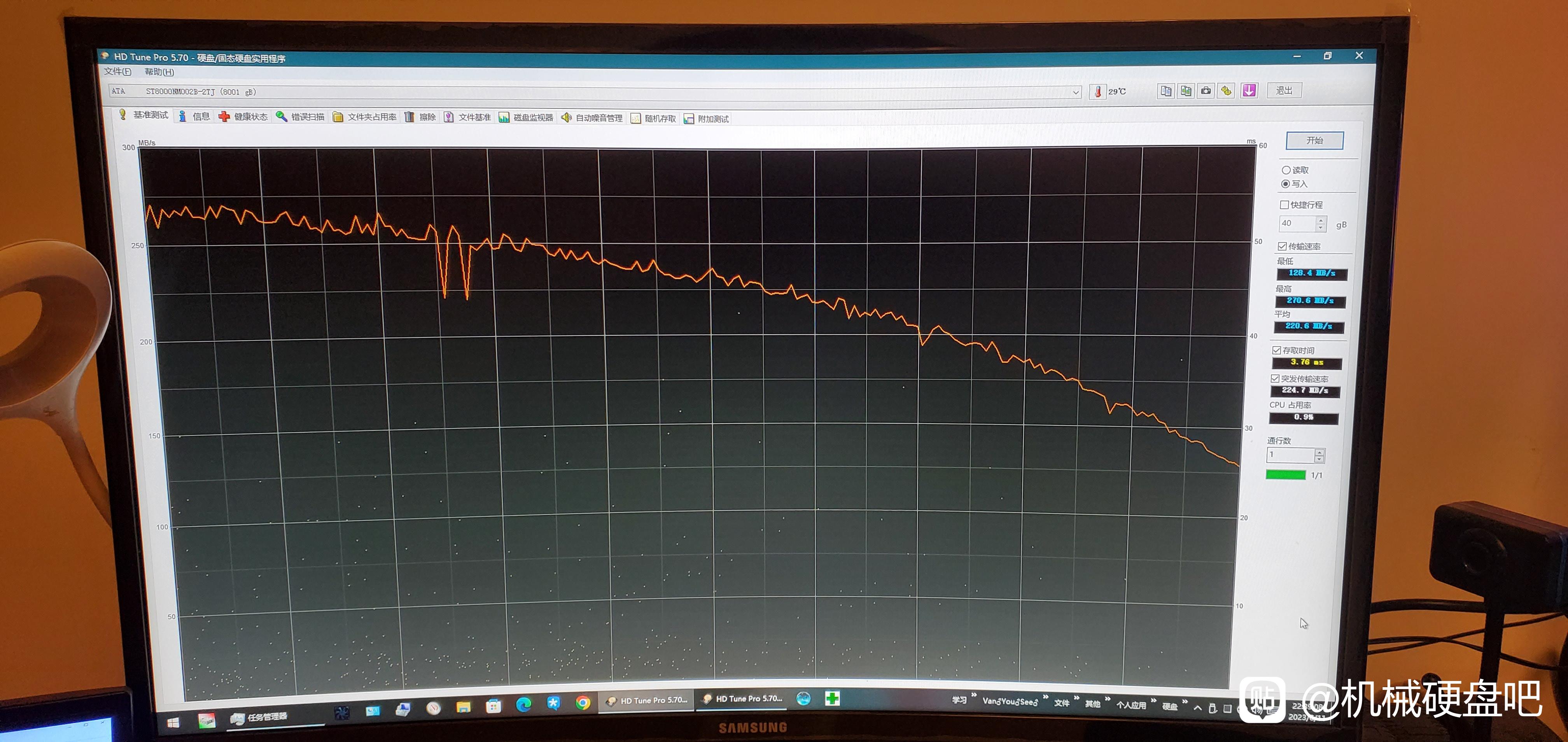Screen dimensions: 1568x742
Task: Expand the VangYougSeeg taskbar toolbar chevron
Action: pyautogui.click(x=1046, y=698)
